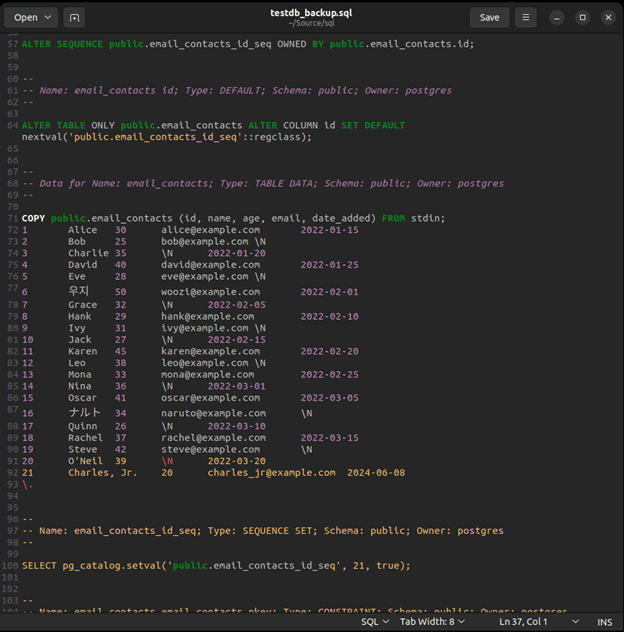Maximize the editor window

point(582,17)
